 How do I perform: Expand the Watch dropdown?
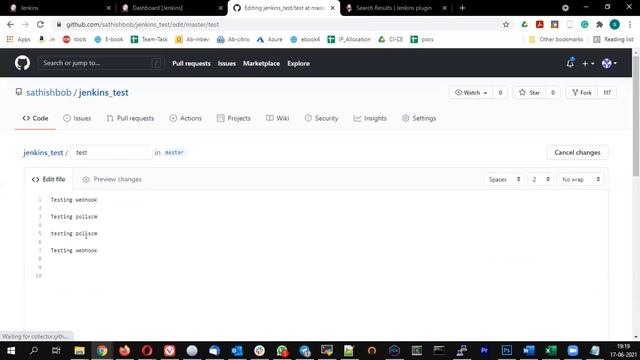point(471,93)
